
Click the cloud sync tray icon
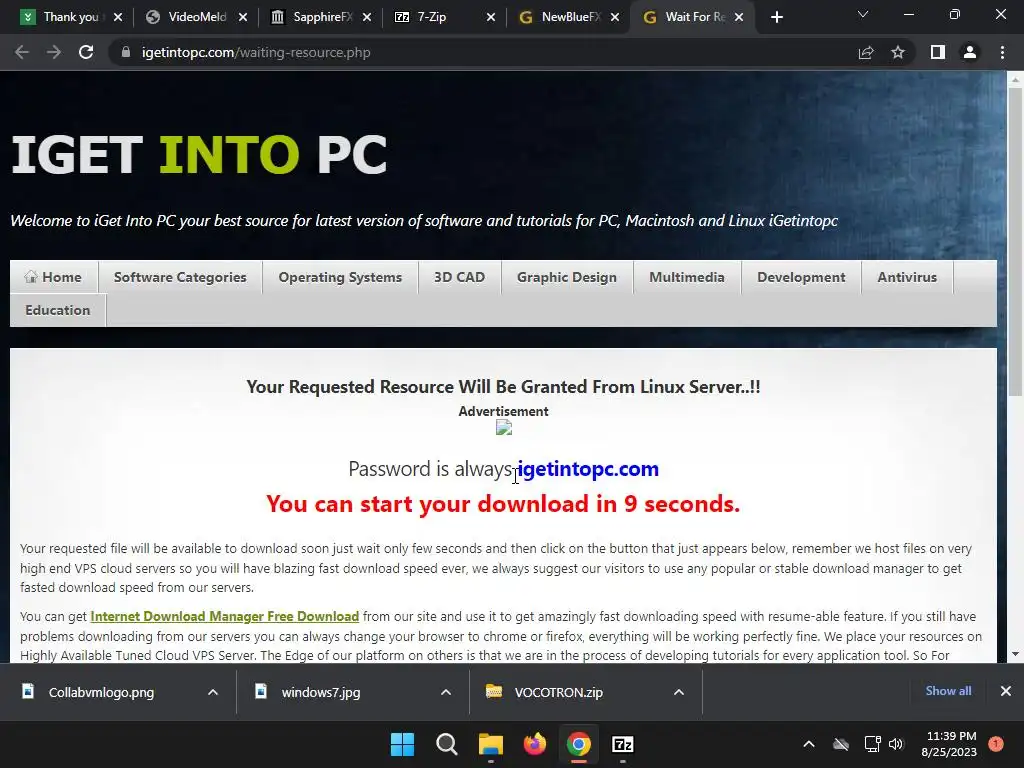pyautogui.click(x=841, y=744)
